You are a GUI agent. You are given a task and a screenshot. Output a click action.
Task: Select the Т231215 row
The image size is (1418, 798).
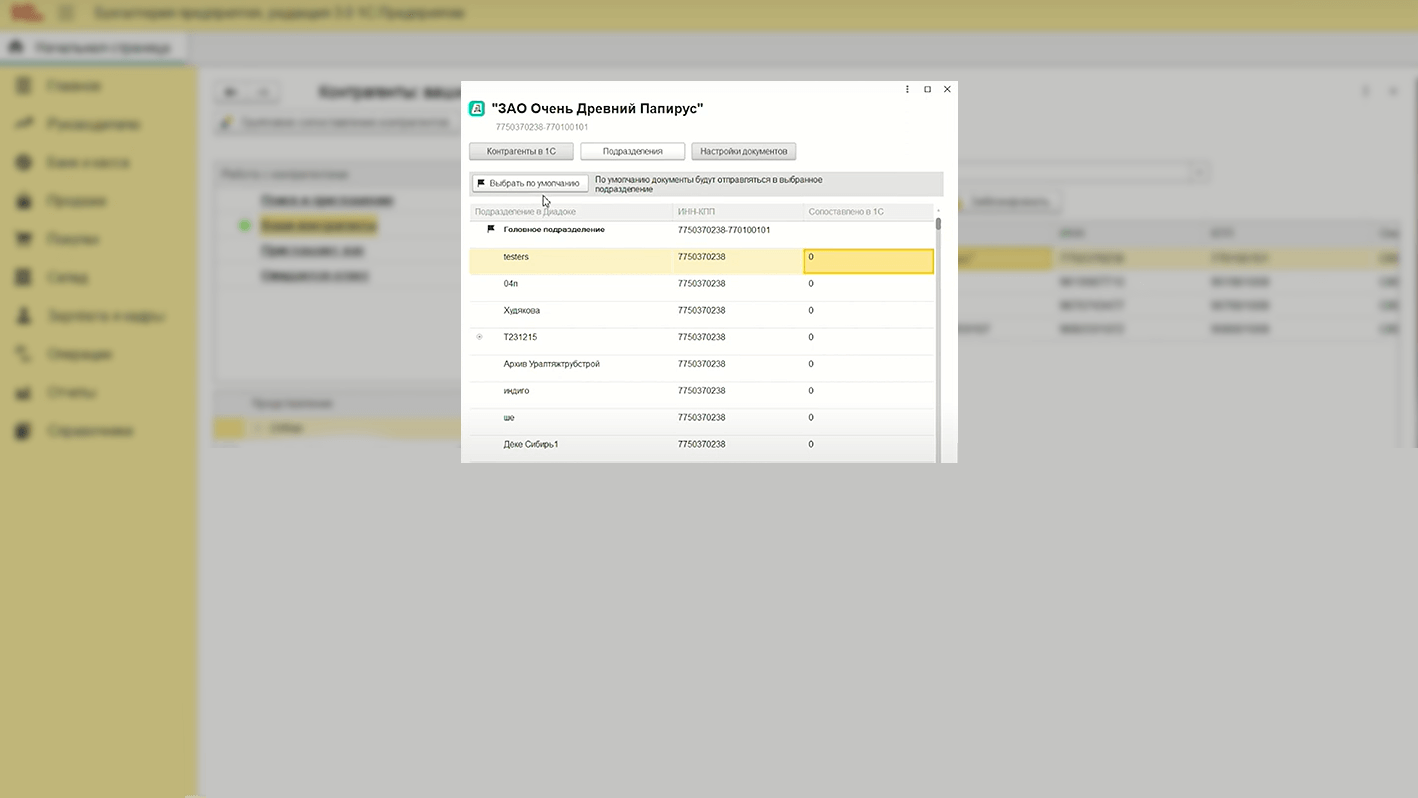point(701,341)
